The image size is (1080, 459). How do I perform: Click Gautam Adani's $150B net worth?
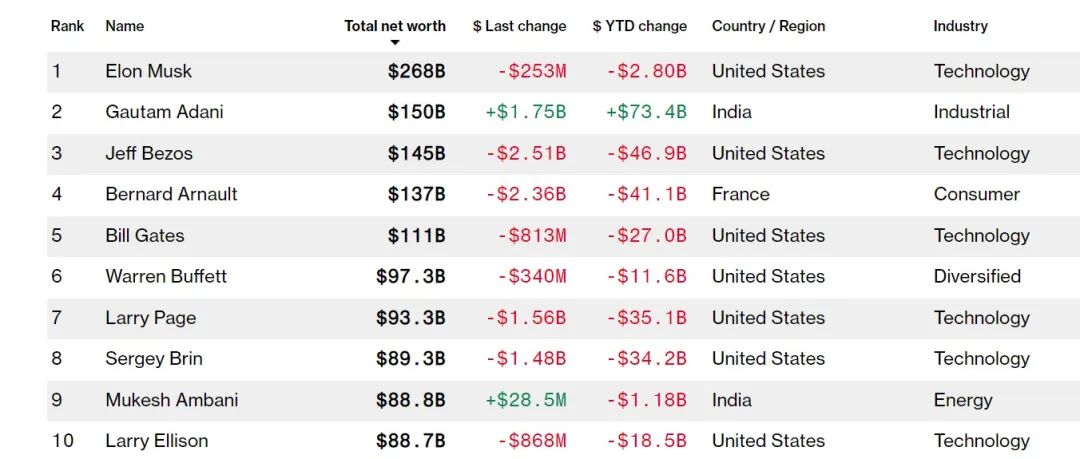tap(416, 112)
